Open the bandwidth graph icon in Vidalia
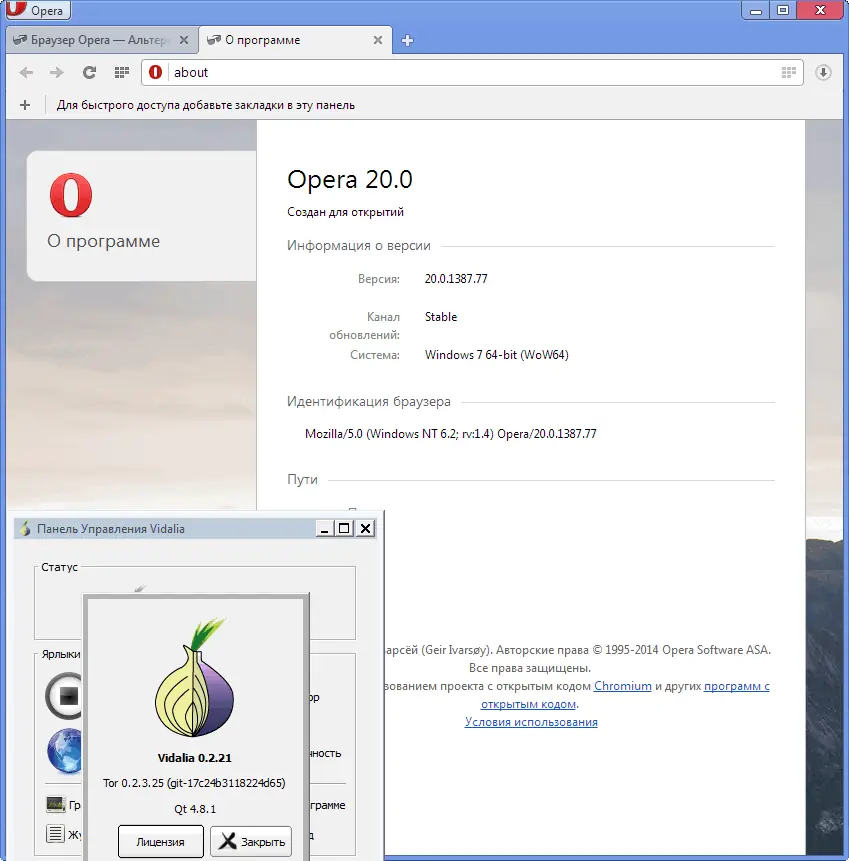This screenshot has height=861, width=849. (55, 805)
